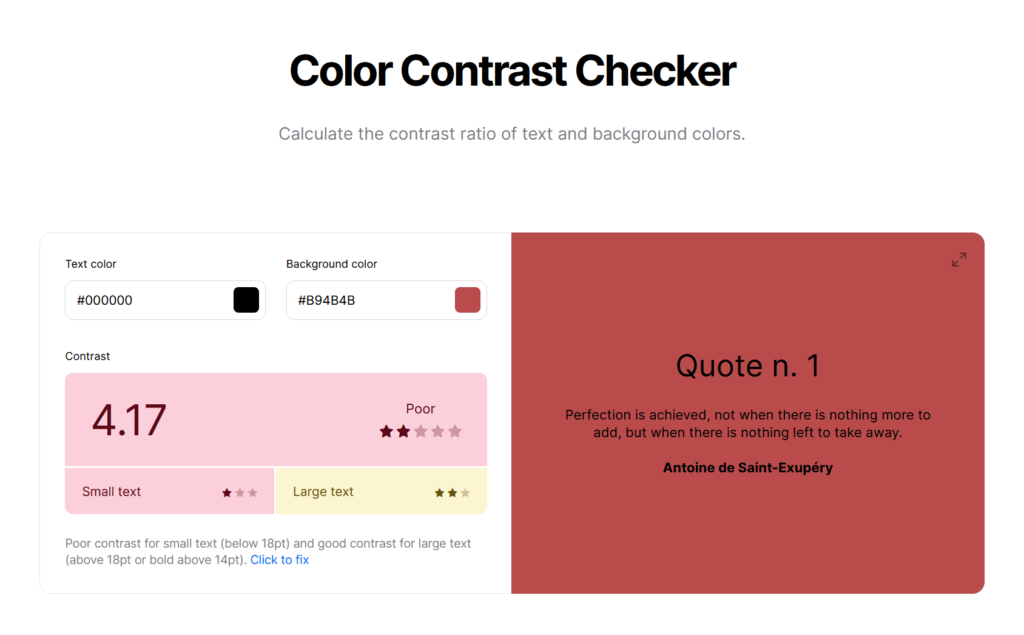The image size is (1024, 635).
Task: Click the expand fullscreen preview icon
Action: point(958,260)
